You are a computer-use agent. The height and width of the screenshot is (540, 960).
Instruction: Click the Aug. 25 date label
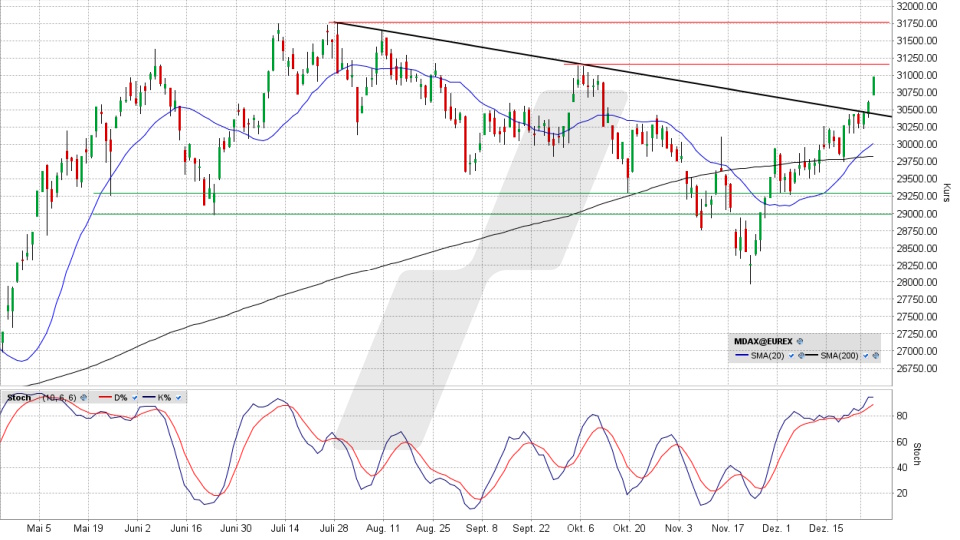tap(432, 528)
